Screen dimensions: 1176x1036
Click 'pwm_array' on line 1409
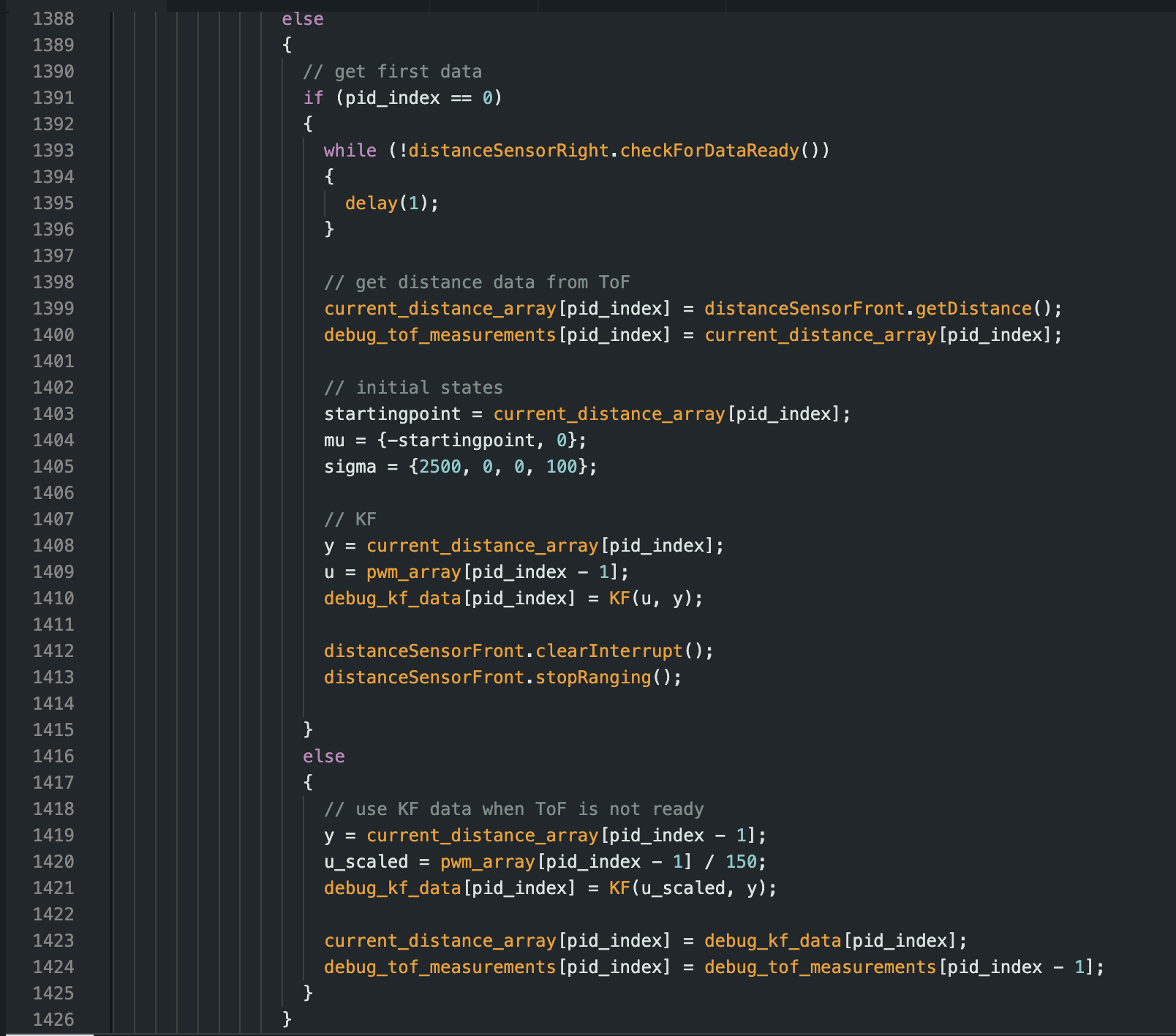(x=414, y=572)
